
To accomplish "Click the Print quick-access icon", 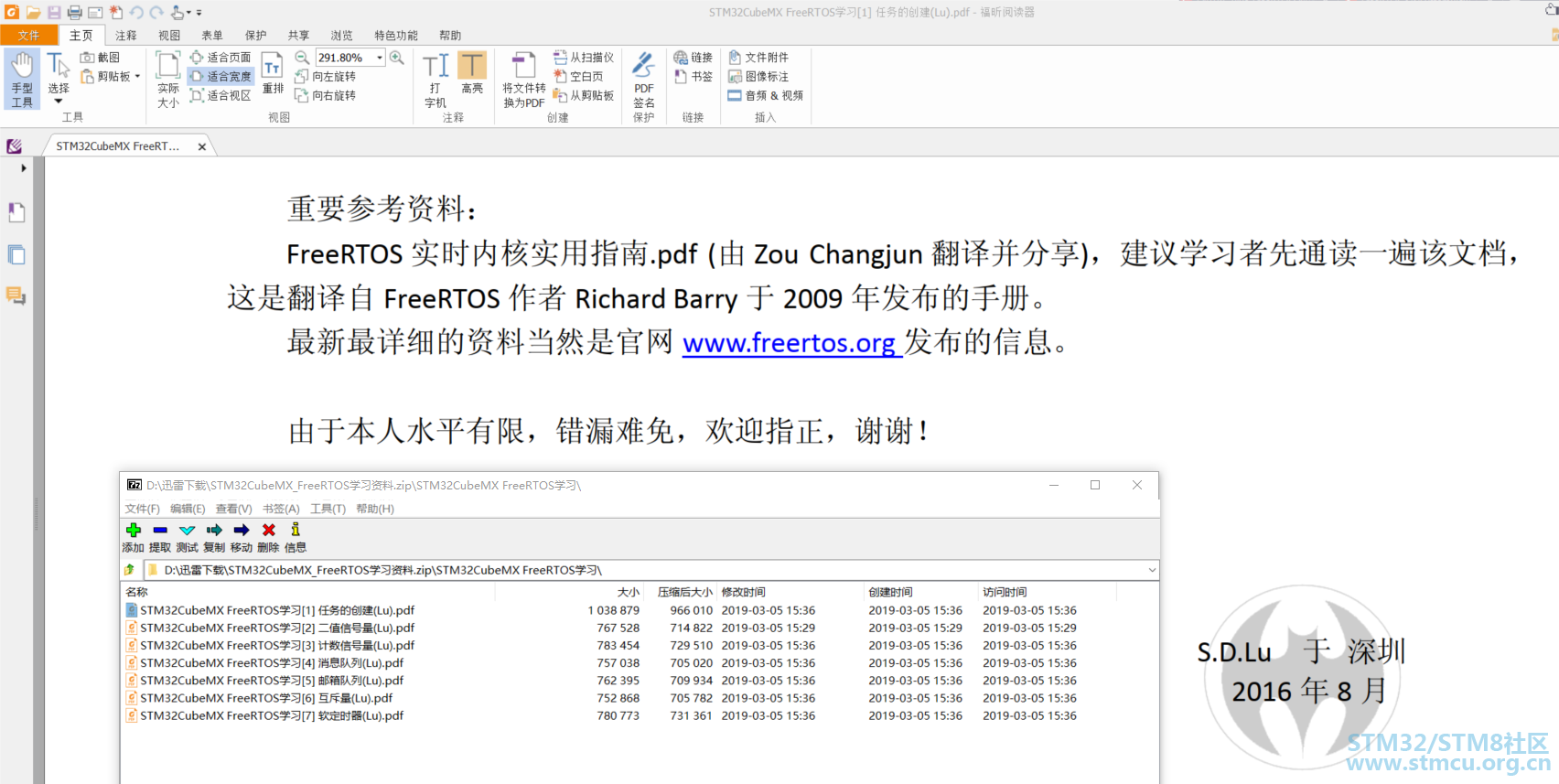I will [x=75, y=13].
